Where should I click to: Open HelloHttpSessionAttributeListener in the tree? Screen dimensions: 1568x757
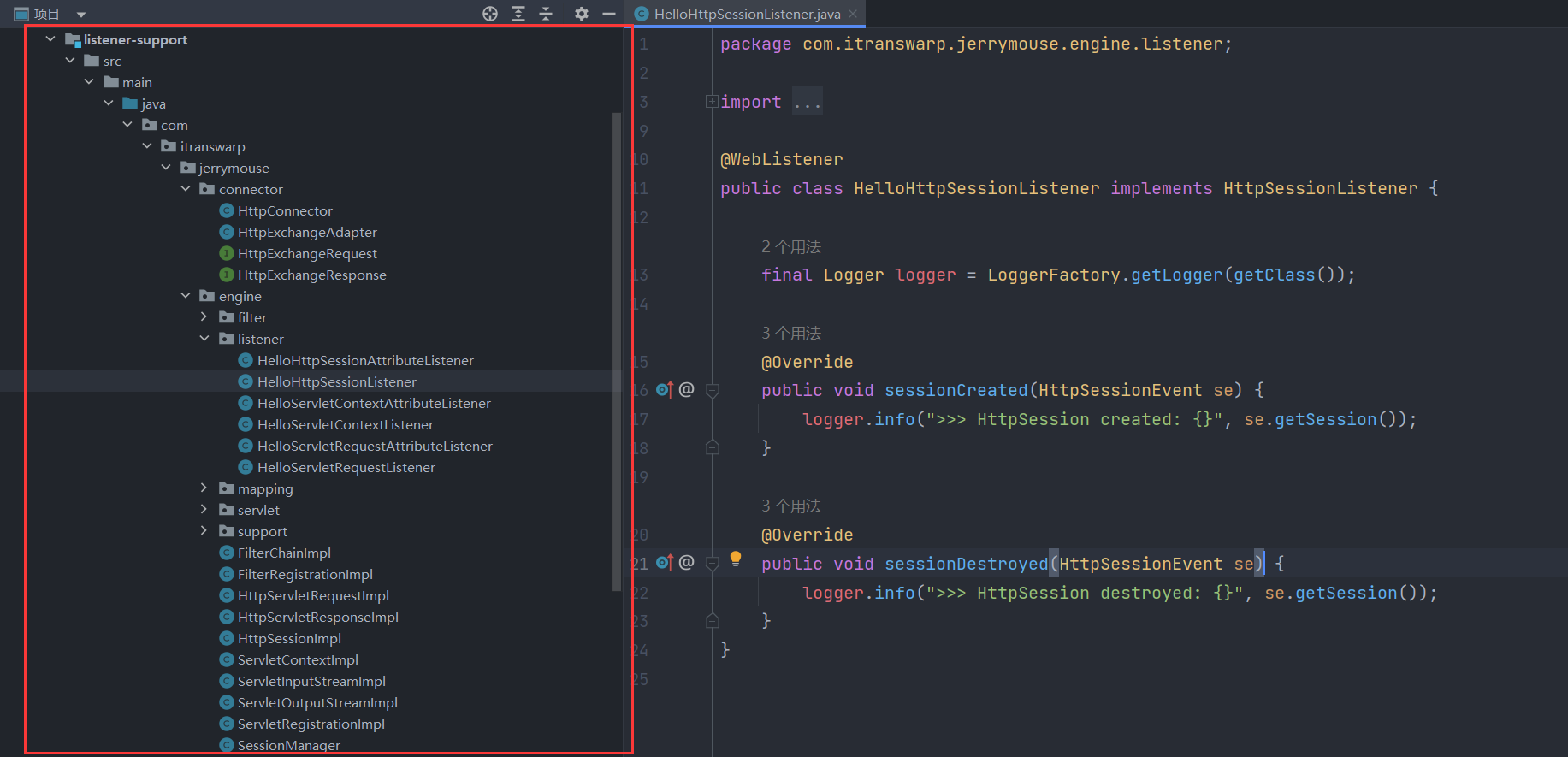click(x=365, y=360)
